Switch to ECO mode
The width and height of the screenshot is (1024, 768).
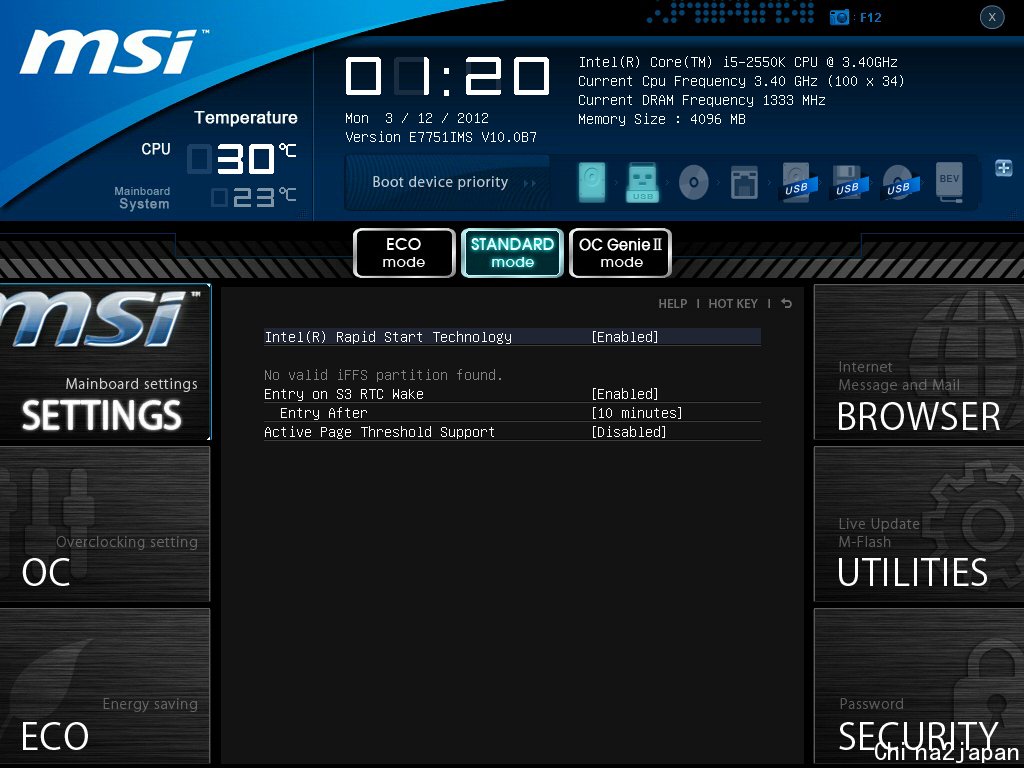click(404, 253)
